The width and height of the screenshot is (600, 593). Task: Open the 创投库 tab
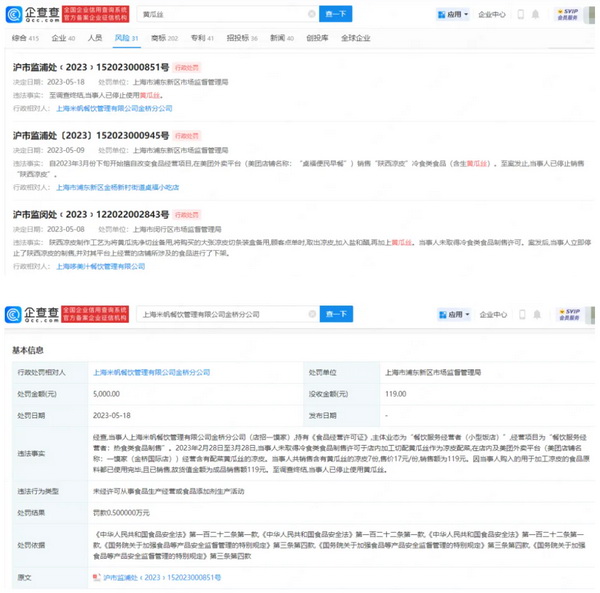[x=317, y=38]
